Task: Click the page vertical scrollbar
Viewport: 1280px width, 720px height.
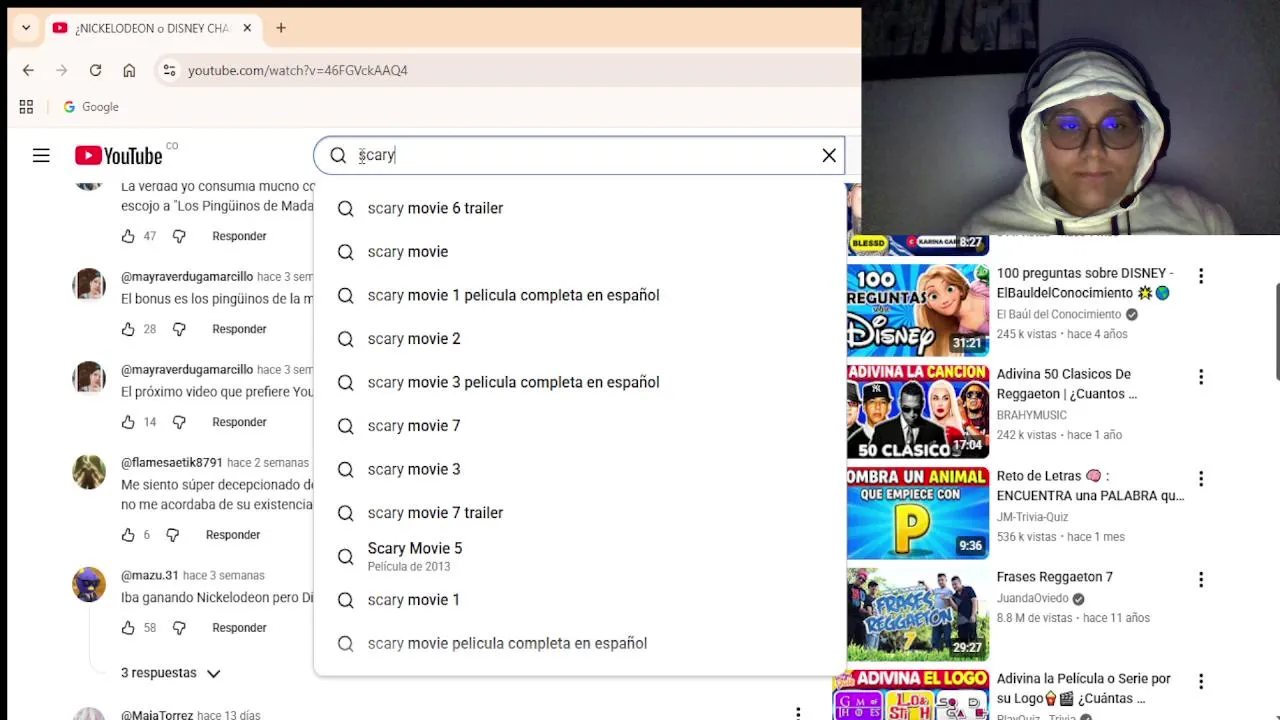Action: [1277, 333]
